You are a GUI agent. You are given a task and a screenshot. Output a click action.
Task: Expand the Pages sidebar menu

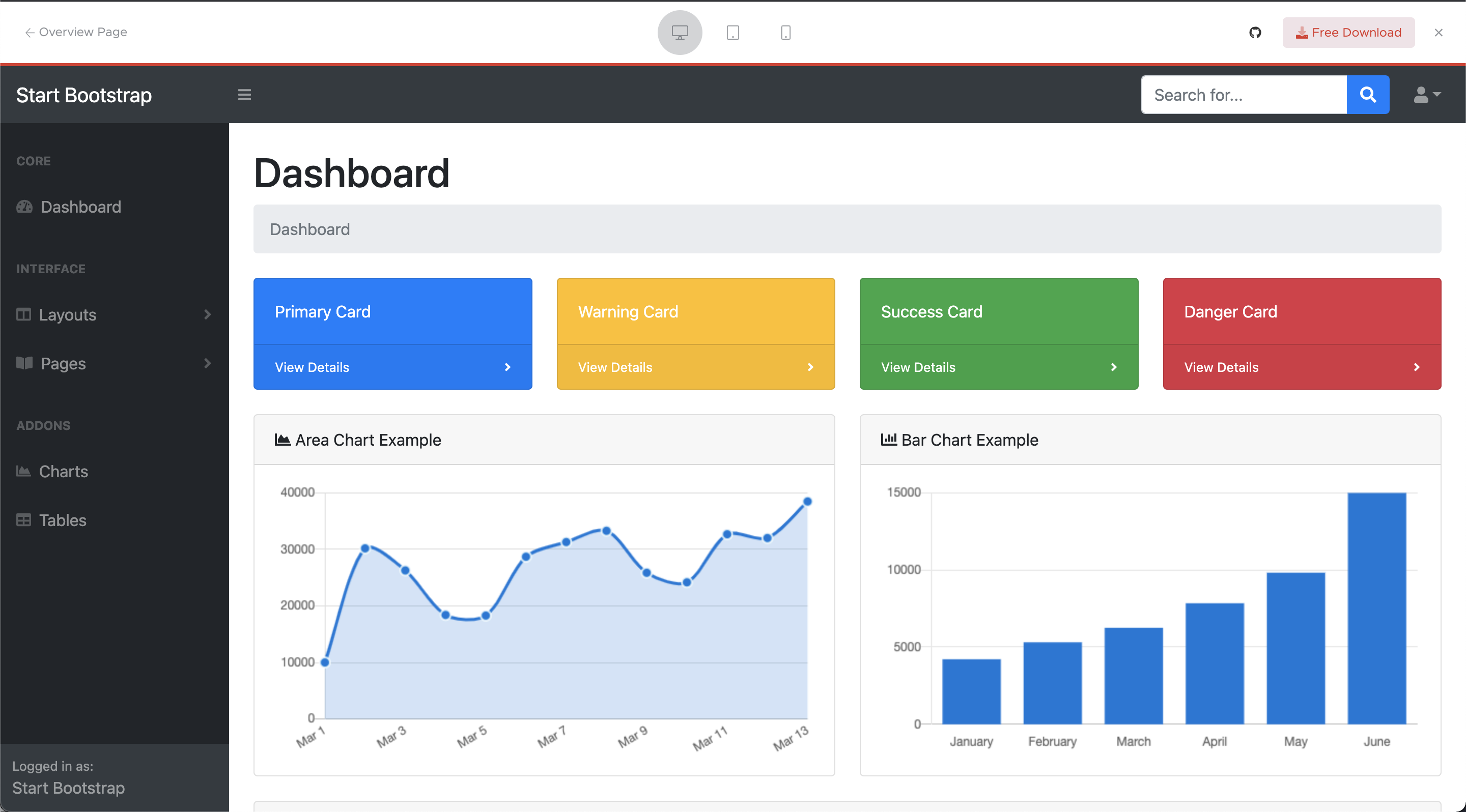pos(115,363)
